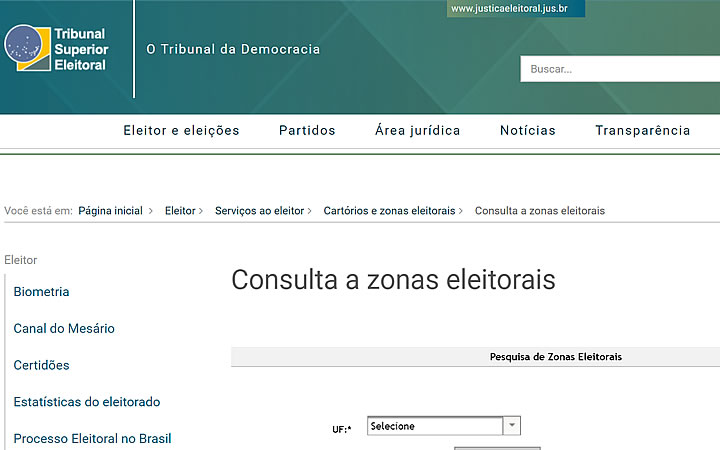The height and width of the screenshot is (450, 720).
Task: Open Canal do Mesário sidebar link
Action: (64, 328)
